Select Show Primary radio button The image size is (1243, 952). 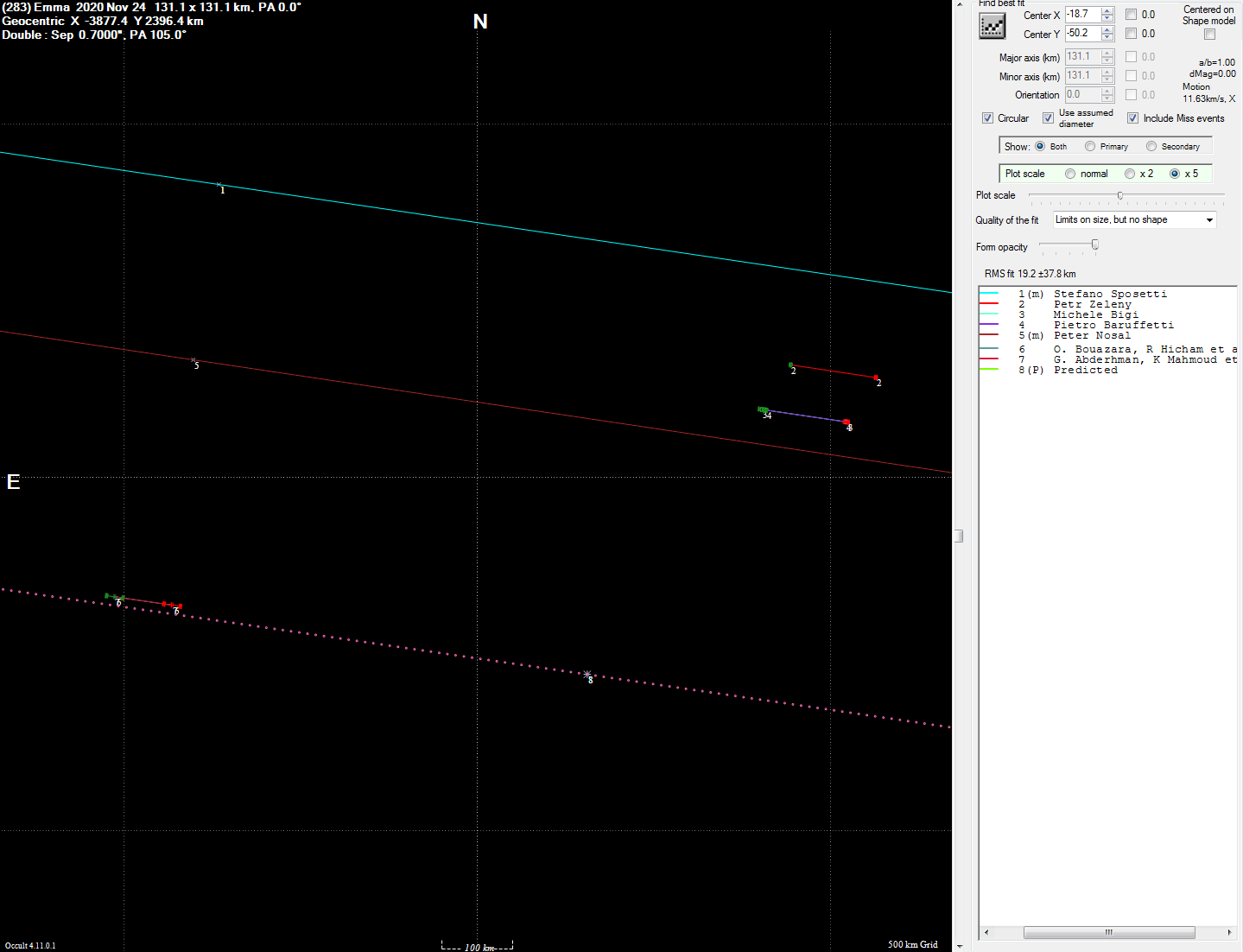1090,146
